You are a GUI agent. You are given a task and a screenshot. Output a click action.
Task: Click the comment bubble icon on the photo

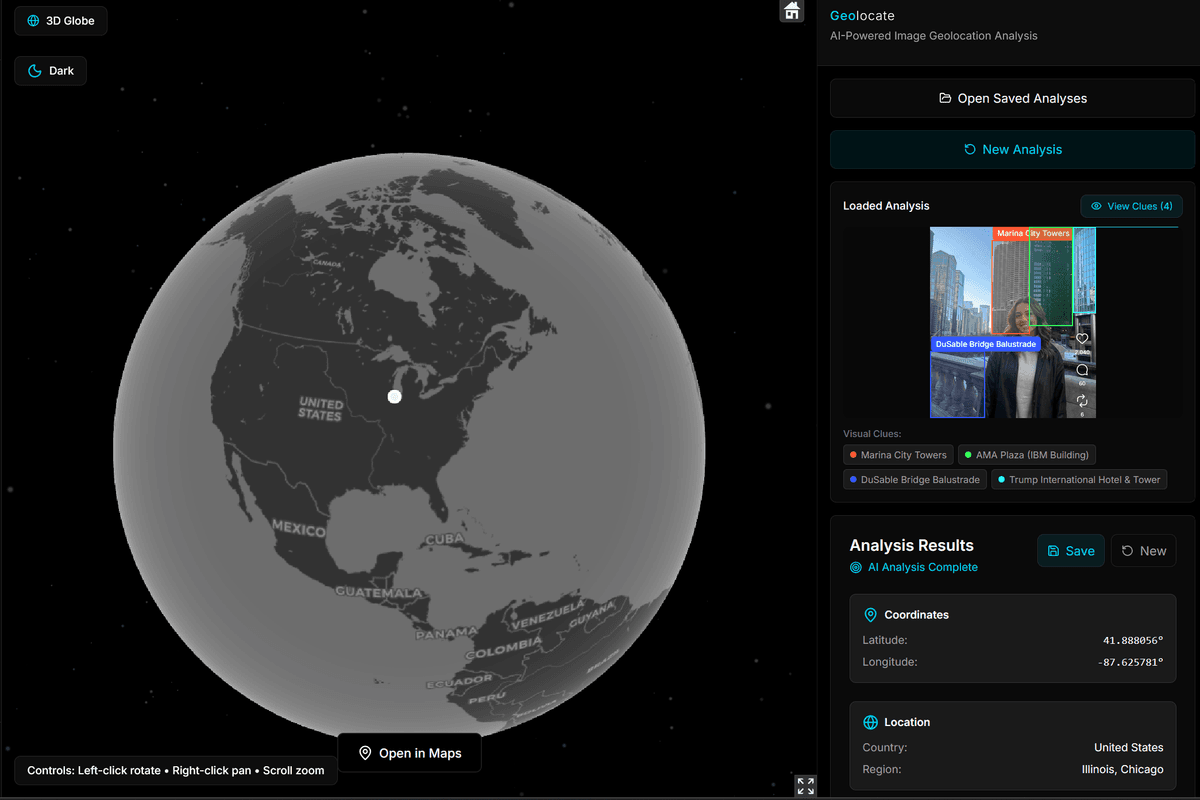click(x=1082, y=370)
